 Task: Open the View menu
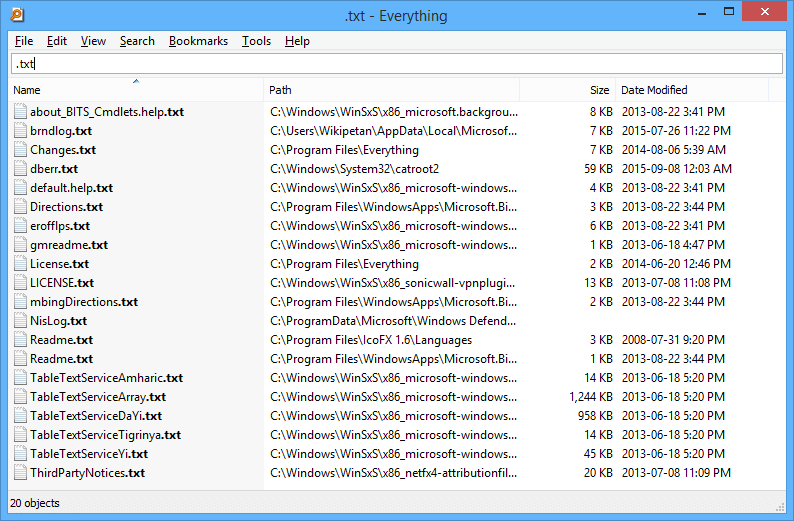pyautogui.click(x=93, y=41)
